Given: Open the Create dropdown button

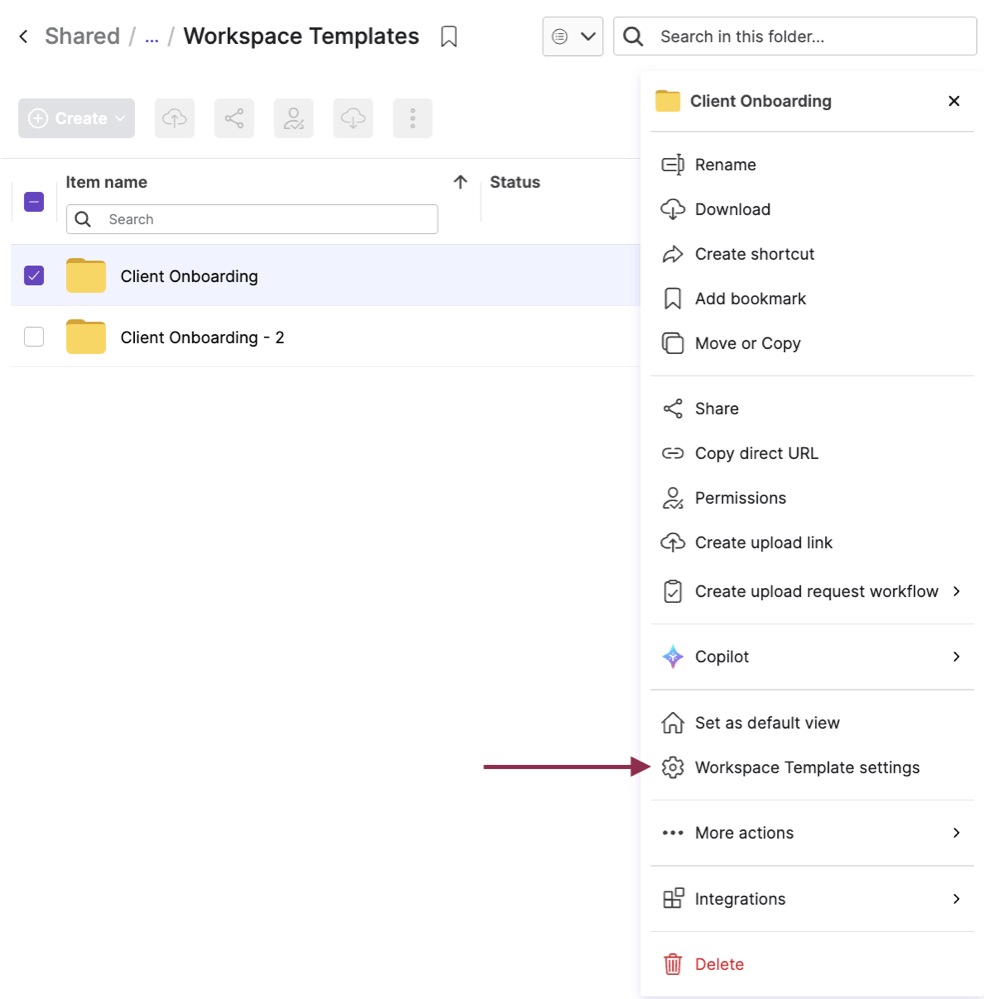Looking at the screenshot, I should pyautogui.click(x=76, y=118).
